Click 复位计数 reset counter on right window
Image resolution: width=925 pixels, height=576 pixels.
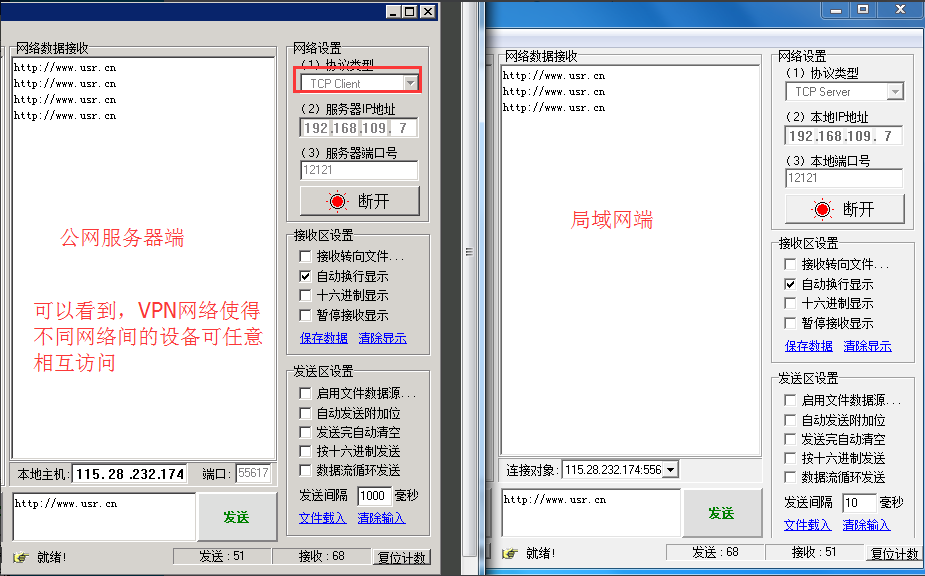(893, 552)
